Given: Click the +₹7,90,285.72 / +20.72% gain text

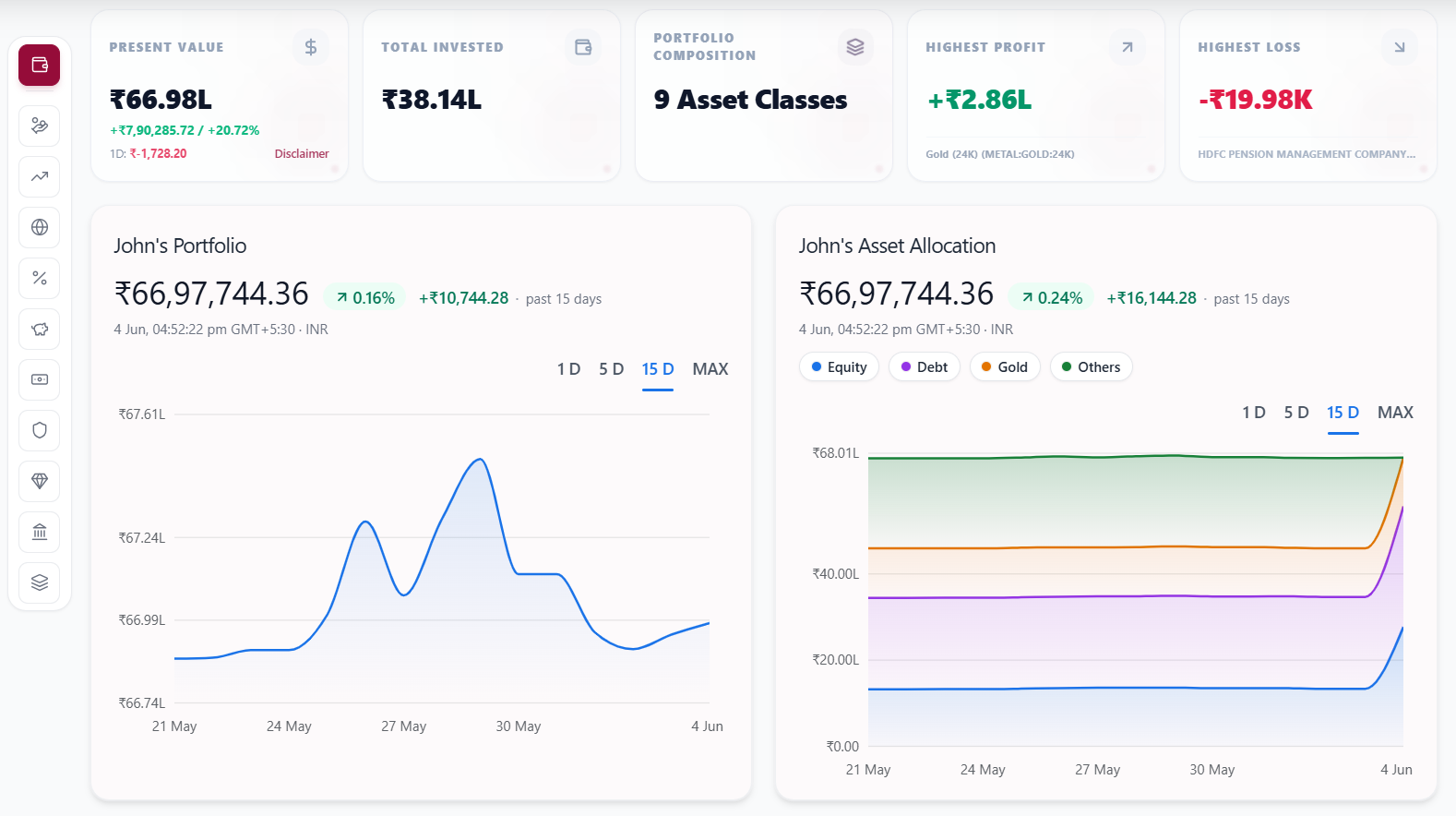Looking at the screenshot, I should pos(185,130).
